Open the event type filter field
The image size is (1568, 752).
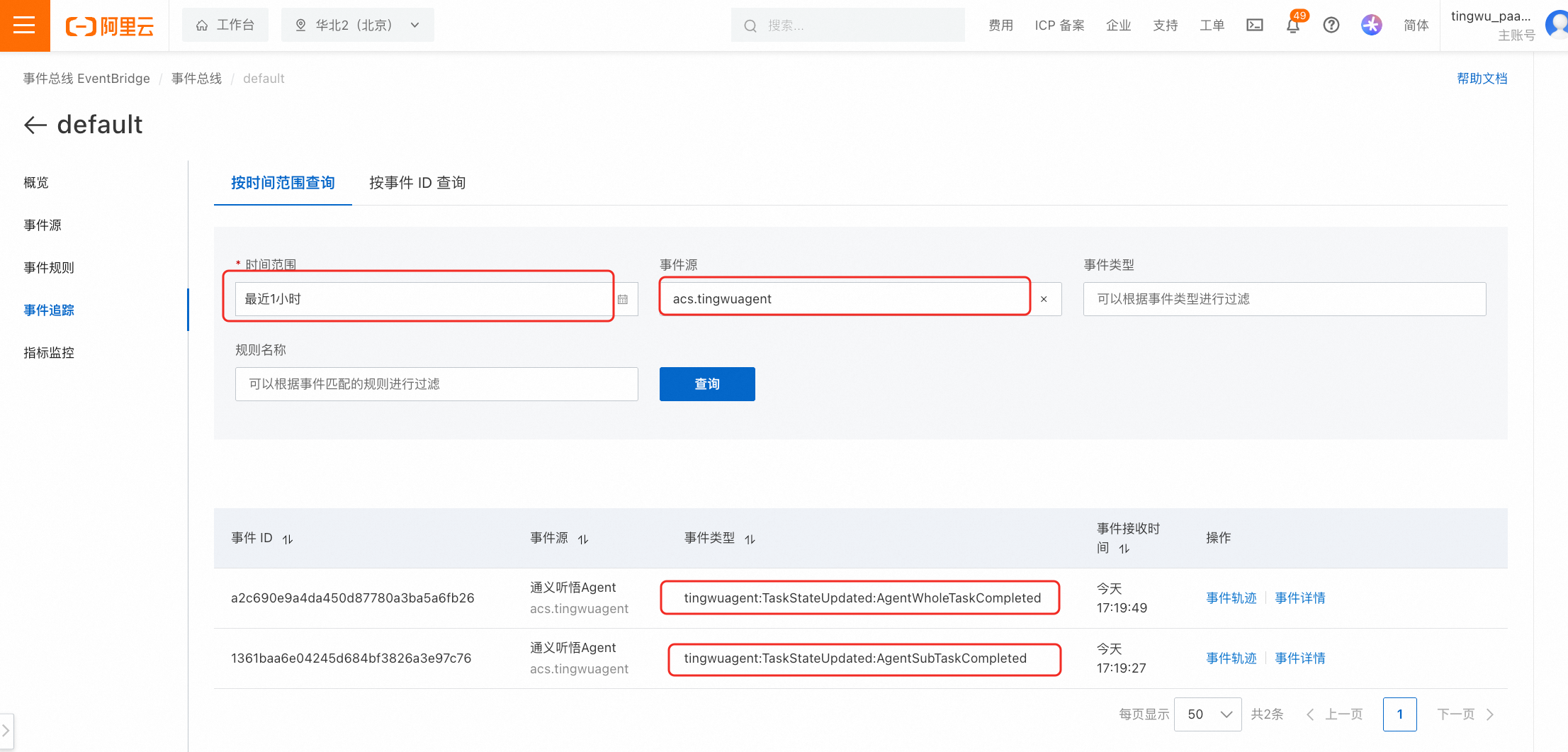click(x=1284, y=299)
